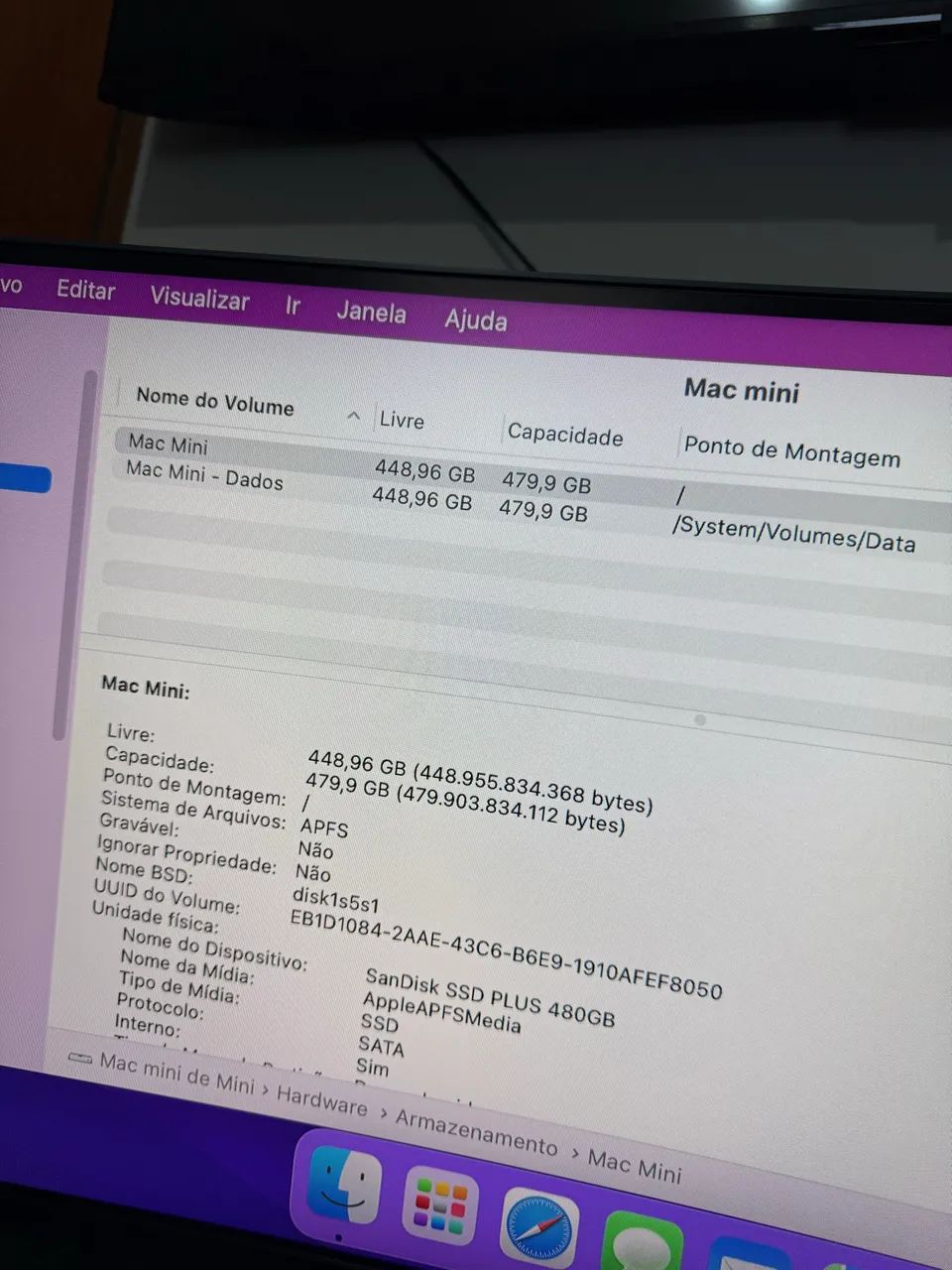Launch Safari from the Dock

click(x=539, y=1228)
